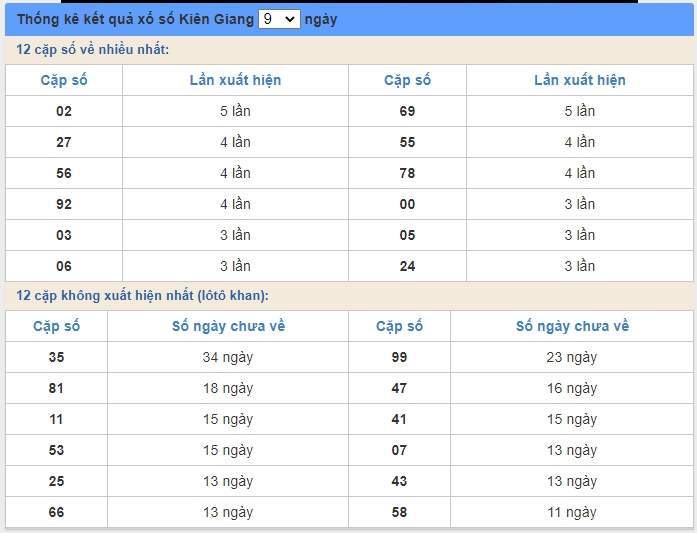
Task: Select the pair 27 row cell
Action: pyautogui.click(x=64, y=142)
